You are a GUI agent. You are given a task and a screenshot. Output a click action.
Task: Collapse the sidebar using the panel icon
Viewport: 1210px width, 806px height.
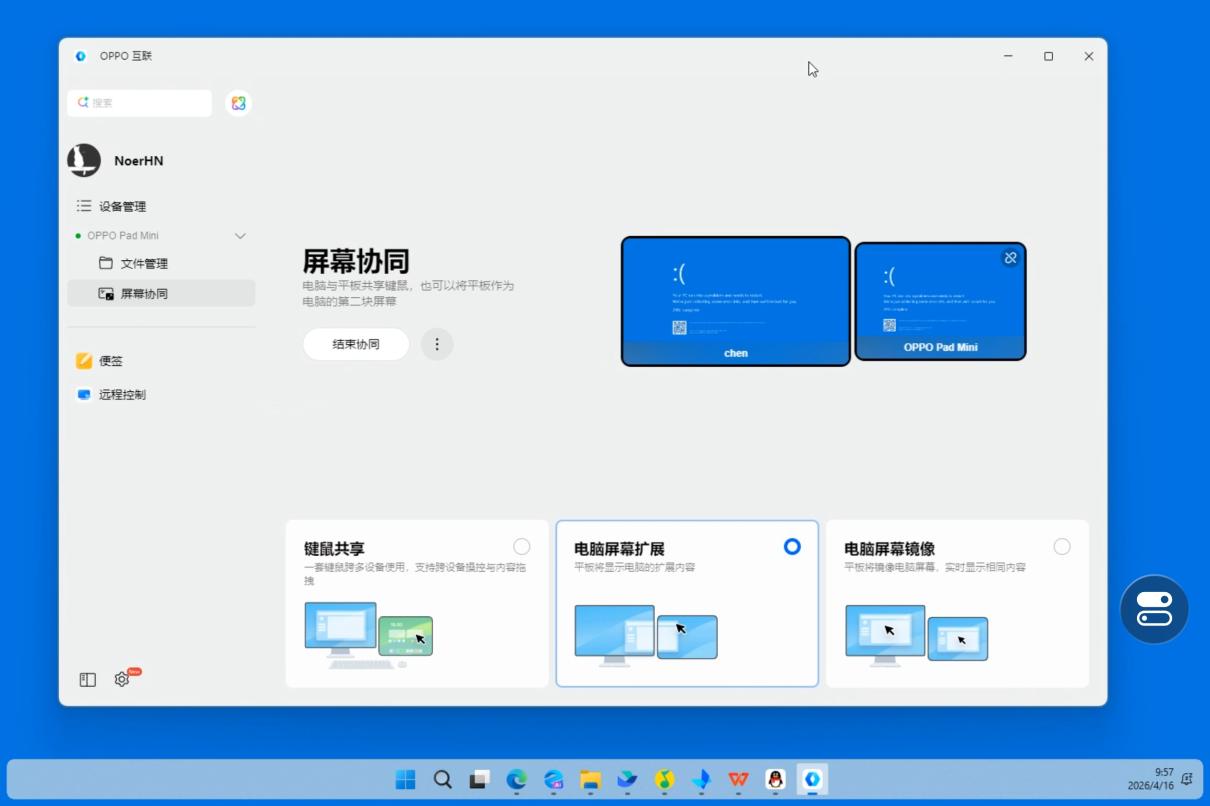pos(85,679)
